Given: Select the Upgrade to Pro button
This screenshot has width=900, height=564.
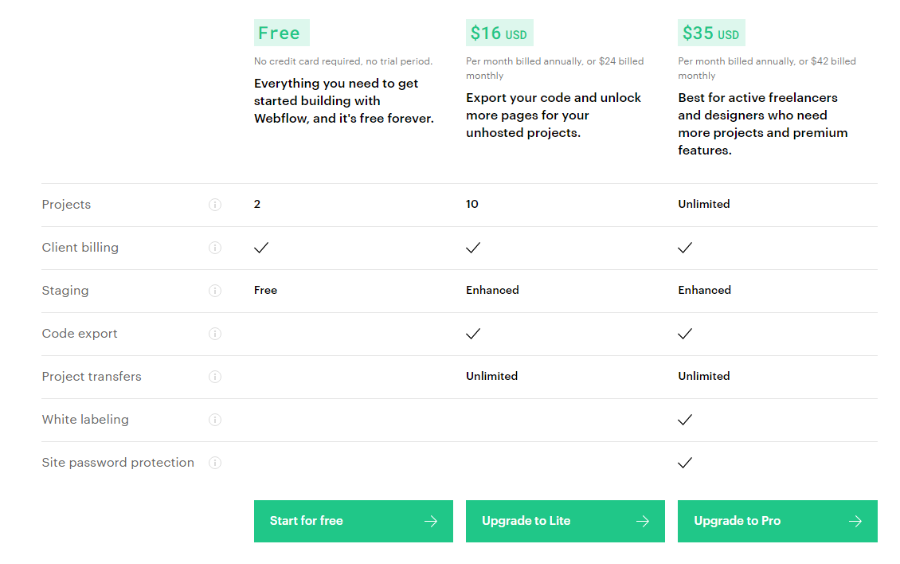Looking at the screenshot, I should (x=778, y=521).
